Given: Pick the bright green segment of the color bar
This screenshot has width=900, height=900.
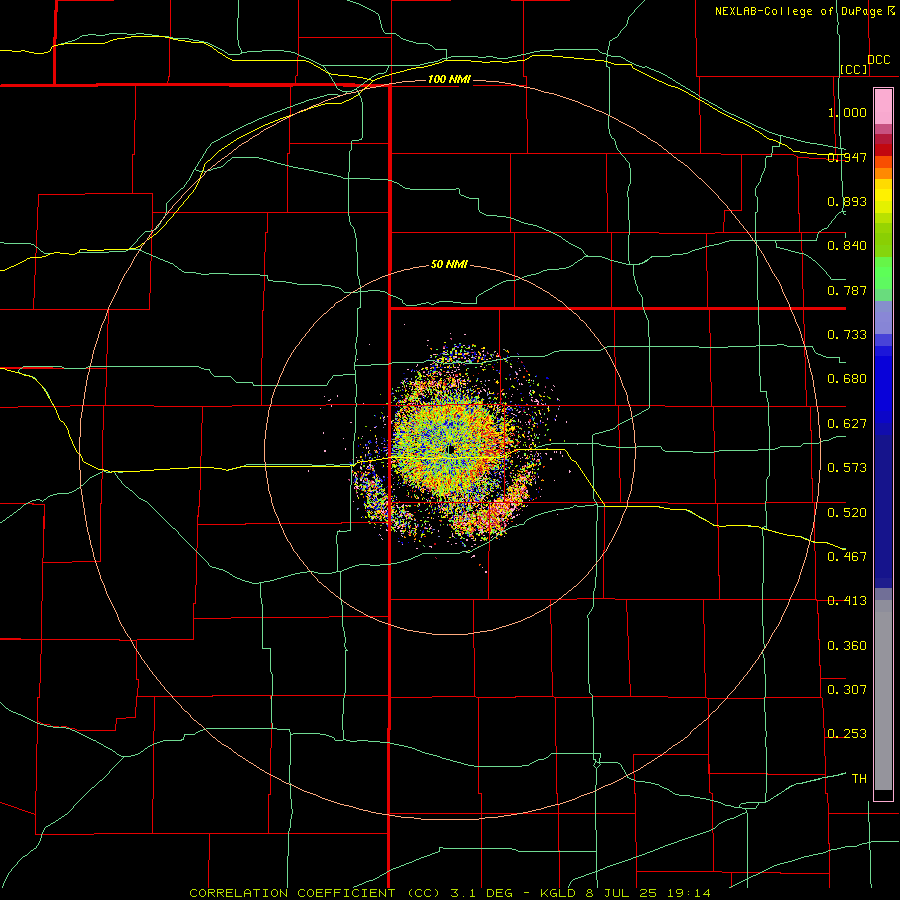Looking at the screenshot, I should coord(883,273).
